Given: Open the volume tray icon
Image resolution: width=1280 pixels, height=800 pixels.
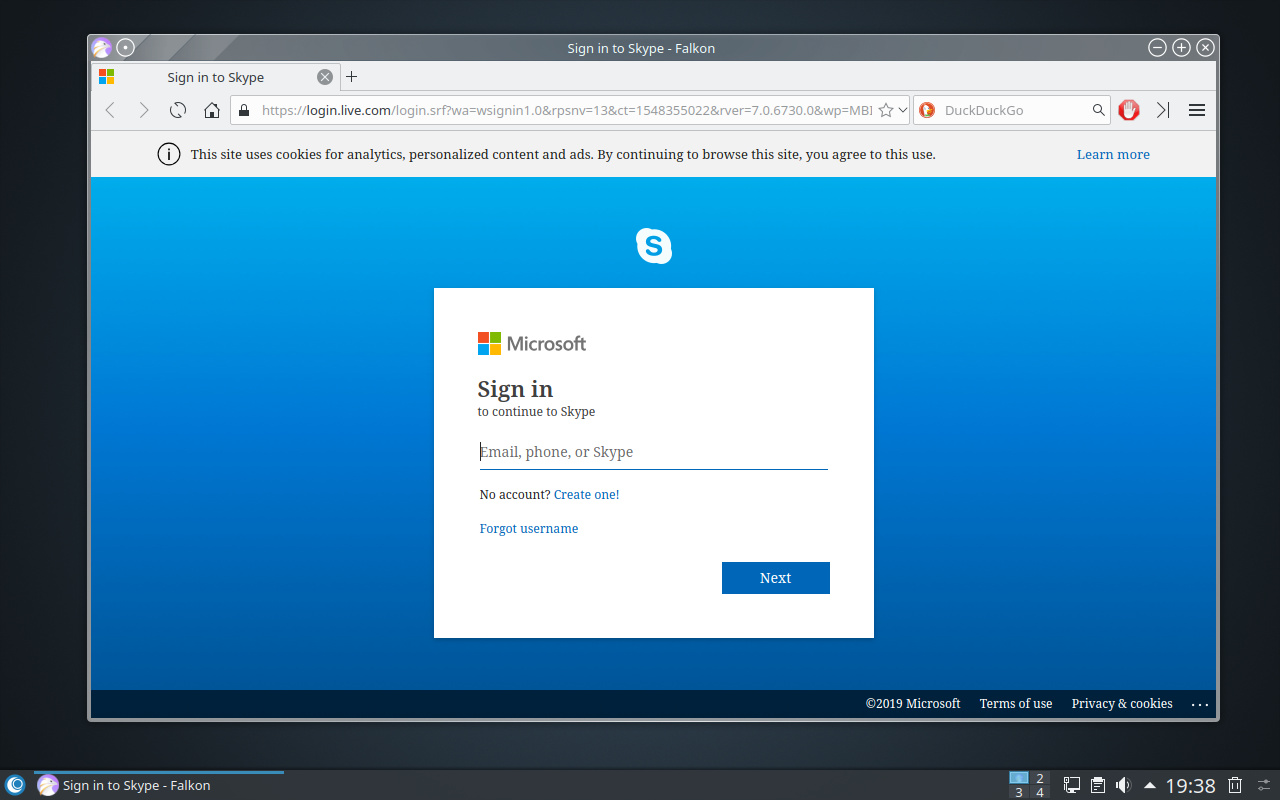Looking at the screenshot, I should coord(1123,785).
